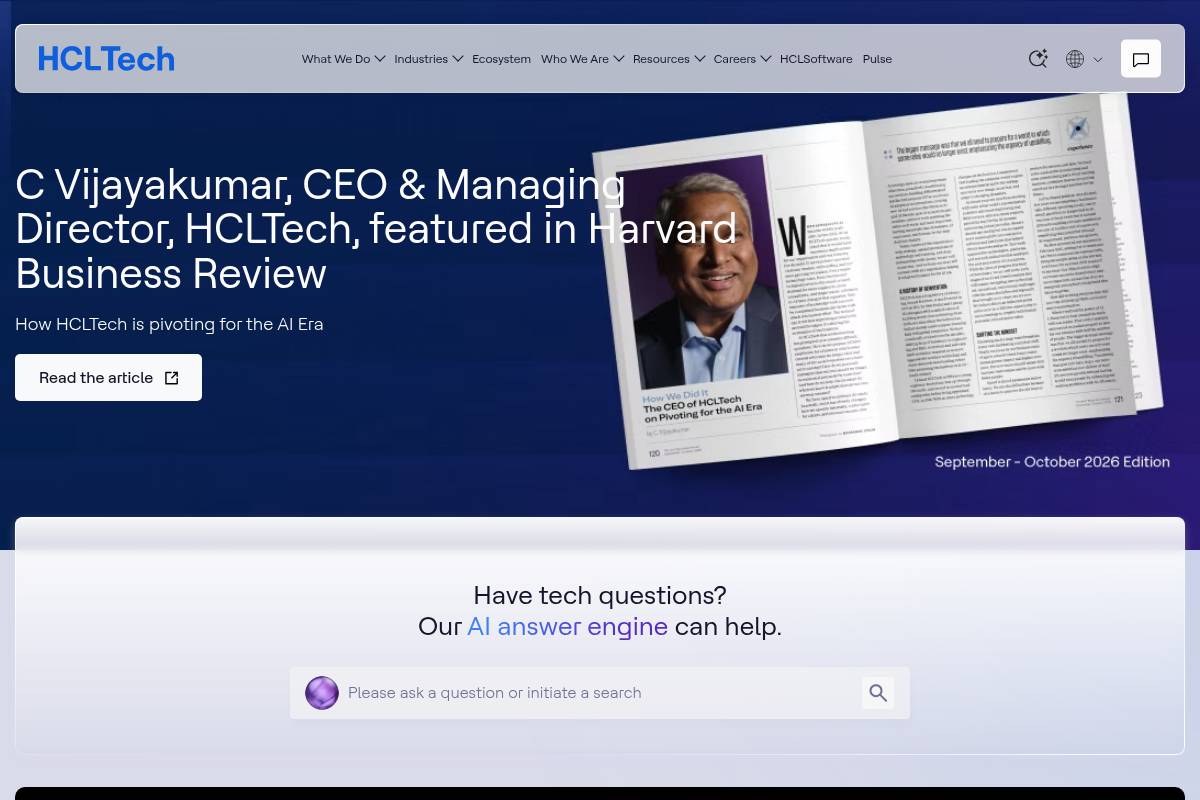Click "How HCLTech is pivoting for the AI Era"

169,324
